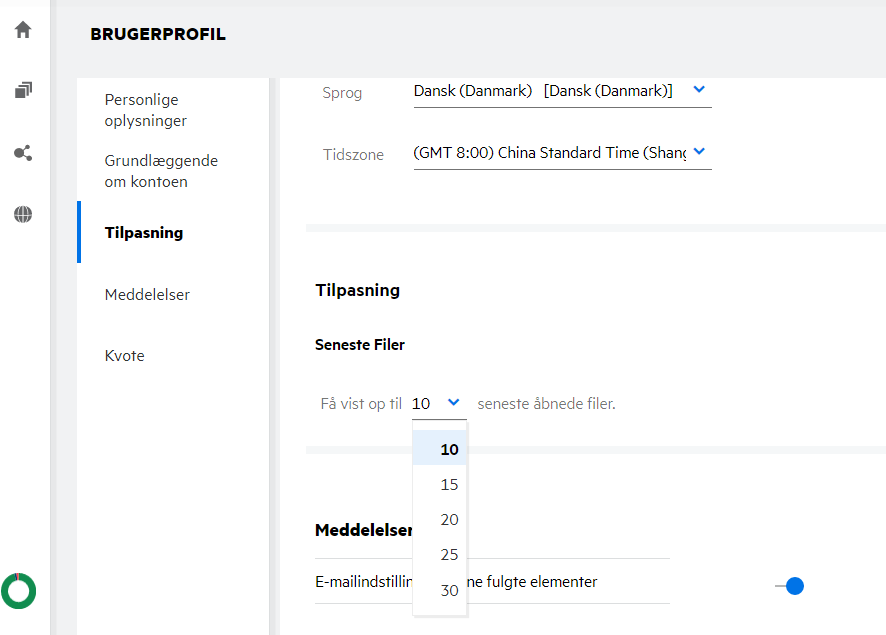Select the Tilpasning side tab

(x=144, y=233)
